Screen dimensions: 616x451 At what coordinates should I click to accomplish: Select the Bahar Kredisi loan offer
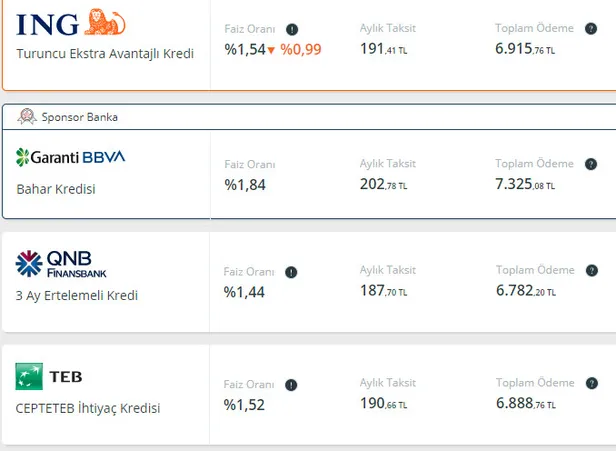[56, 188]
